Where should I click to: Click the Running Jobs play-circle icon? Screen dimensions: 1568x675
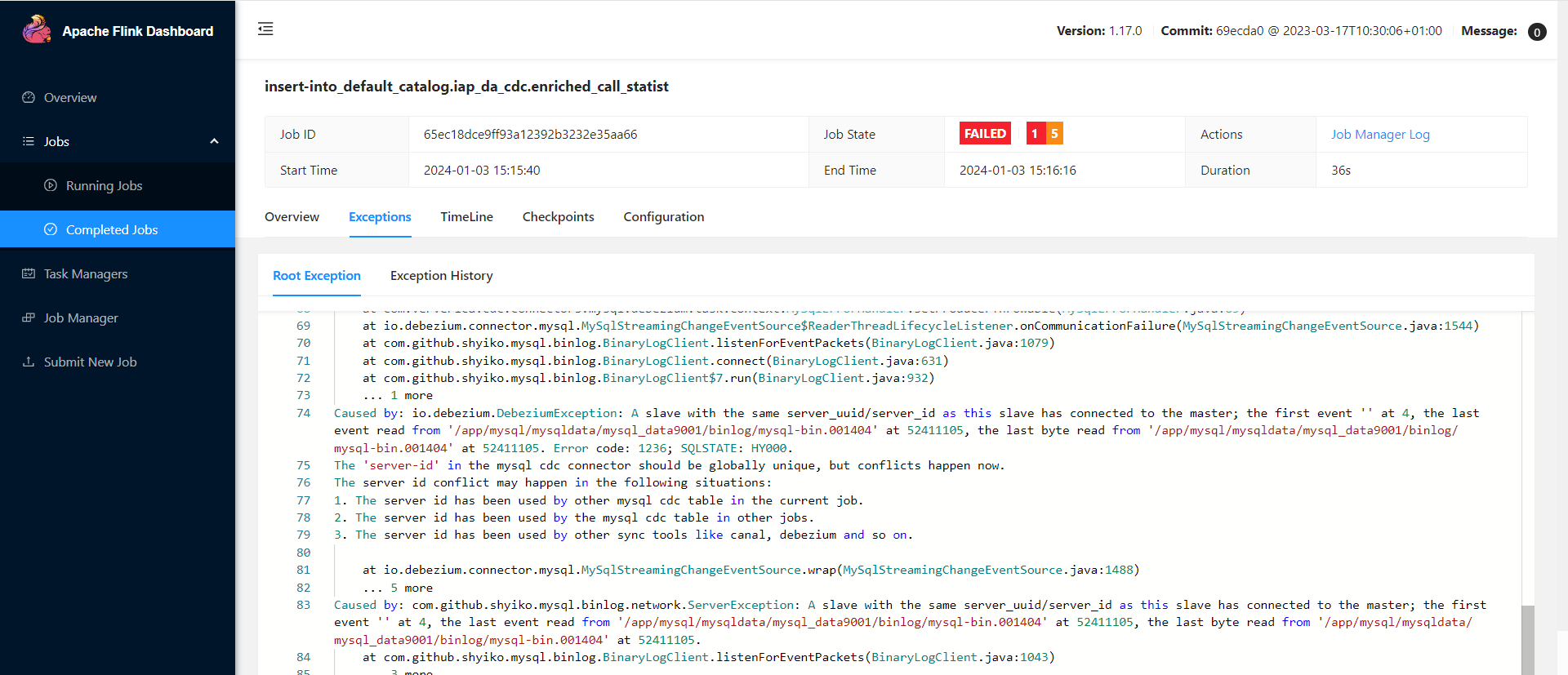point(51,185)
